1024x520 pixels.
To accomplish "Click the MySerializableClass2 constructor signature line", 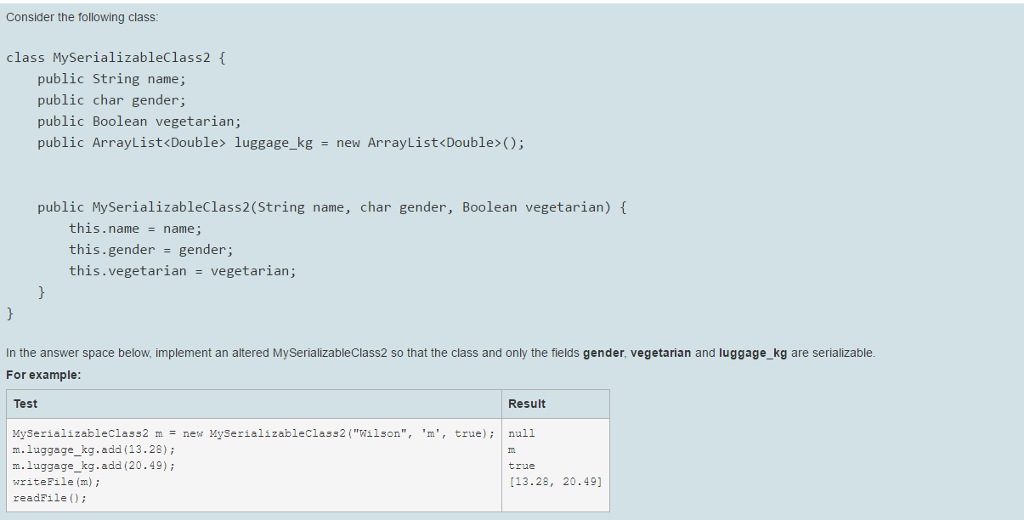I will (332, 207).
